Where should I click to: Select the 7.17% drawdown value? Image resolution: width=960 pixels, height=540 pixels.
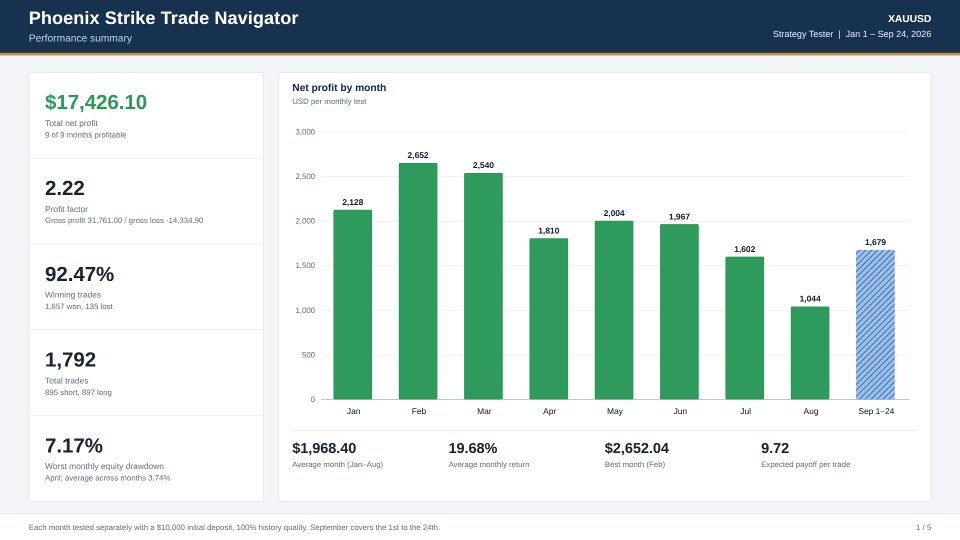73,445
